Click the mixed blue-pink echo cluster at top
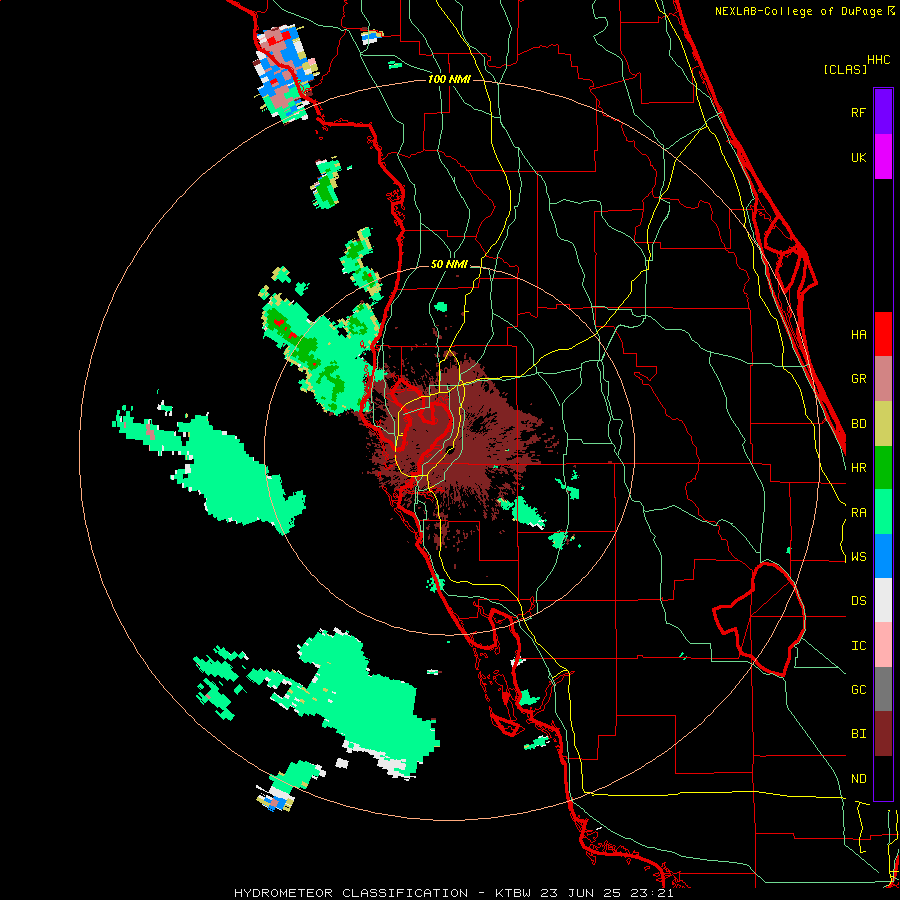This screenshot has width=900, height=900. pos(286,73)
